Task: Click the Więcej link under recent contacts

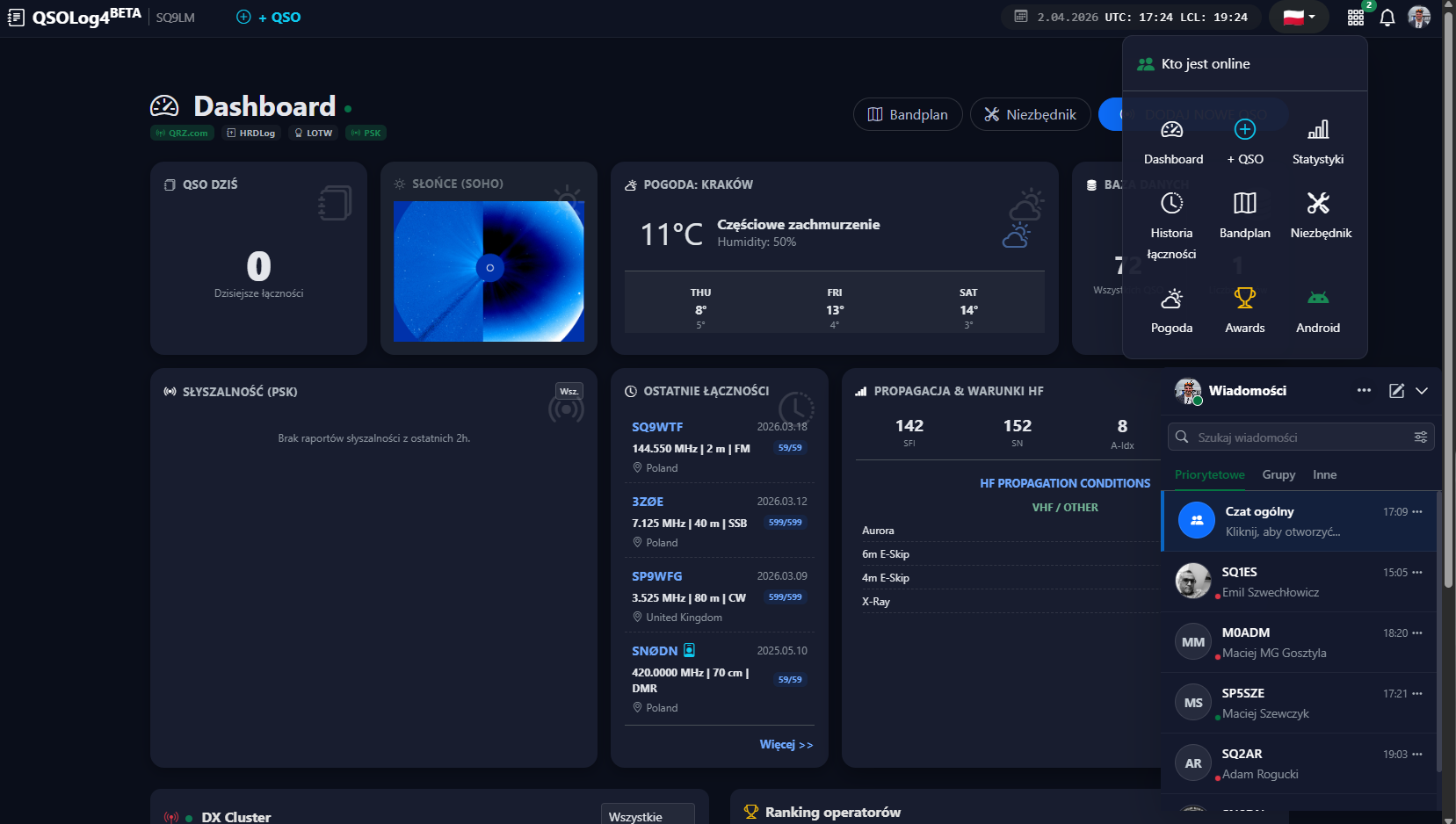Action: coord(786,744)
